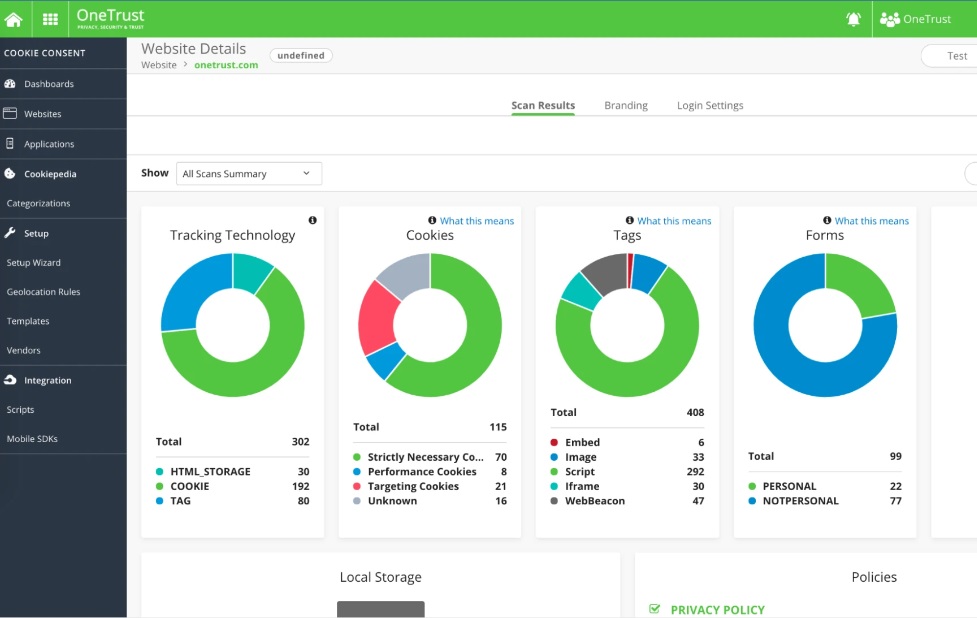
Task: Click the Embed legend row
Action: 627,442
